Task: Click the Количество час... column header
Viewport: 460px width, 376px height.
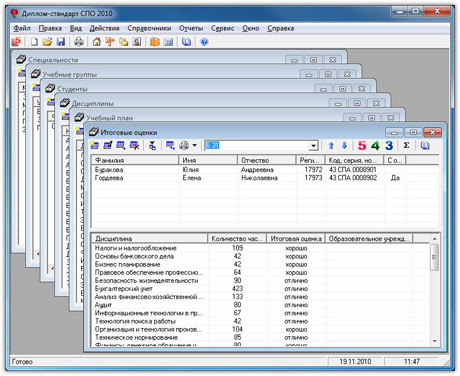Action: point(237,239)
